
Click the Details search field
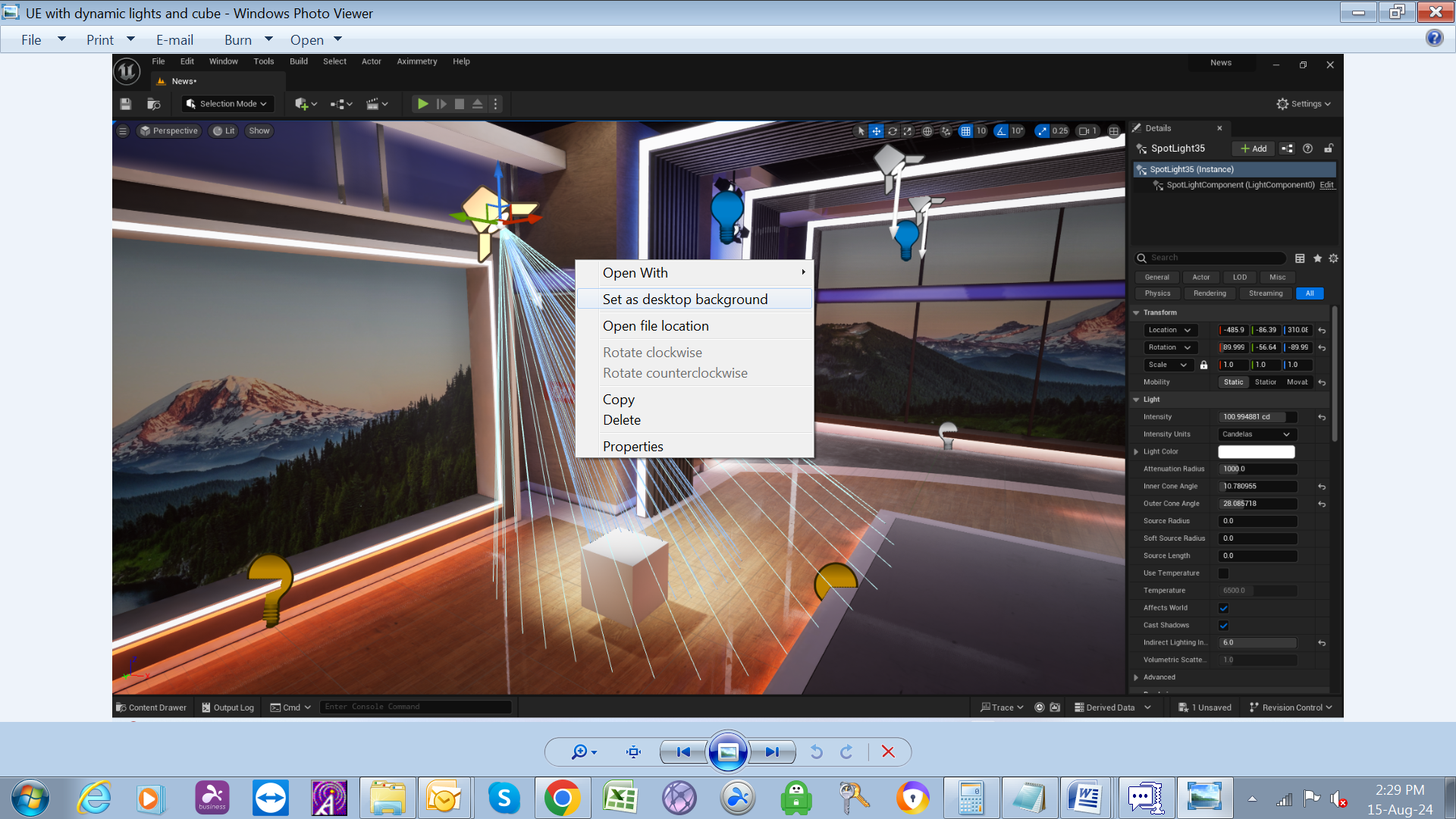point(1211,259)
